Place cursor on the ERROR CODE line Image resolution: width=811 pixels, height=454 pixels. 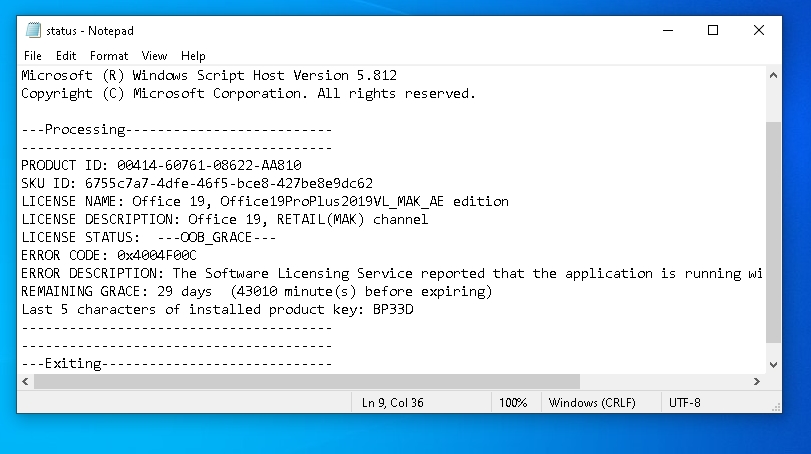pyautogui.click(x=110, y=255)
